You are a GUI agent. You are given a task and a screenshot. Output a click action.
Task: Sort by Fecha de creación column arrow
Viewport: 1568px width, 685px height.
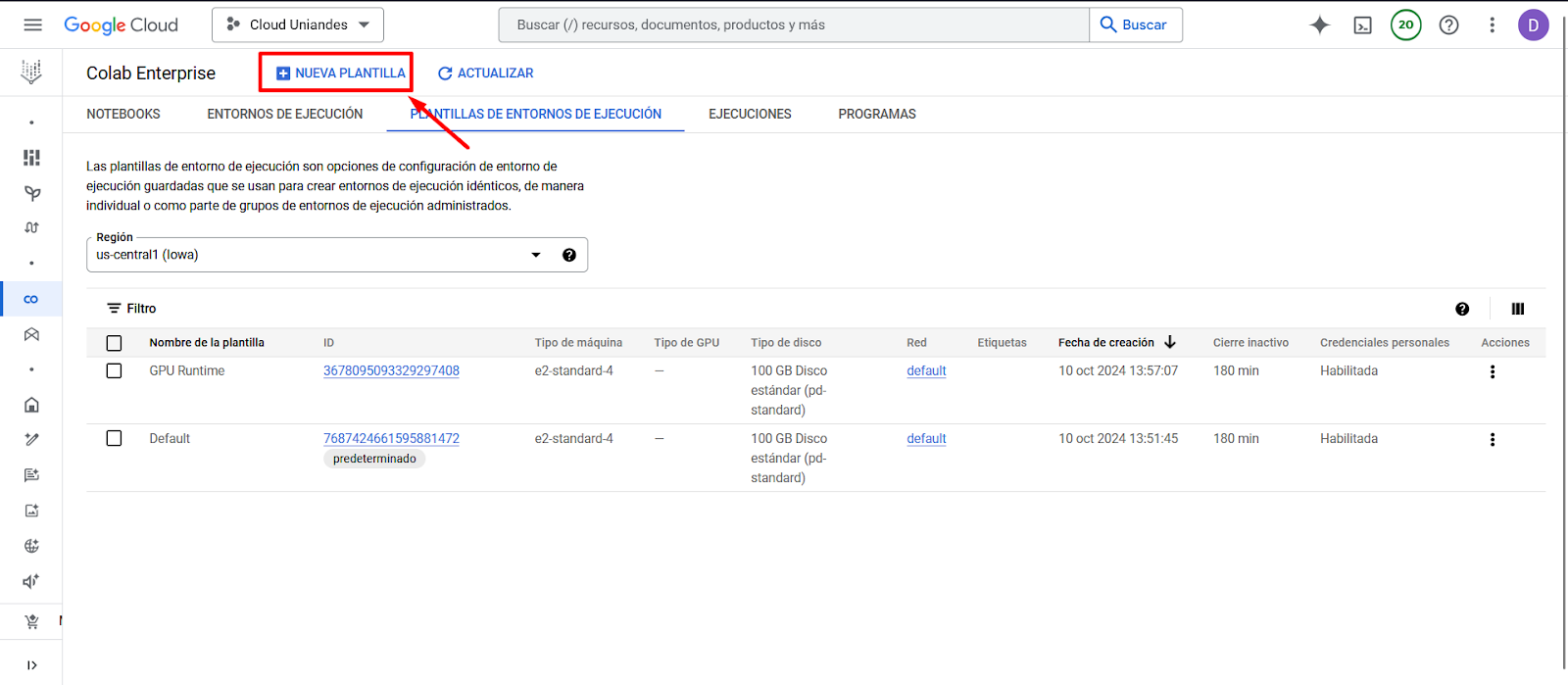click(x=1170, y=342)
